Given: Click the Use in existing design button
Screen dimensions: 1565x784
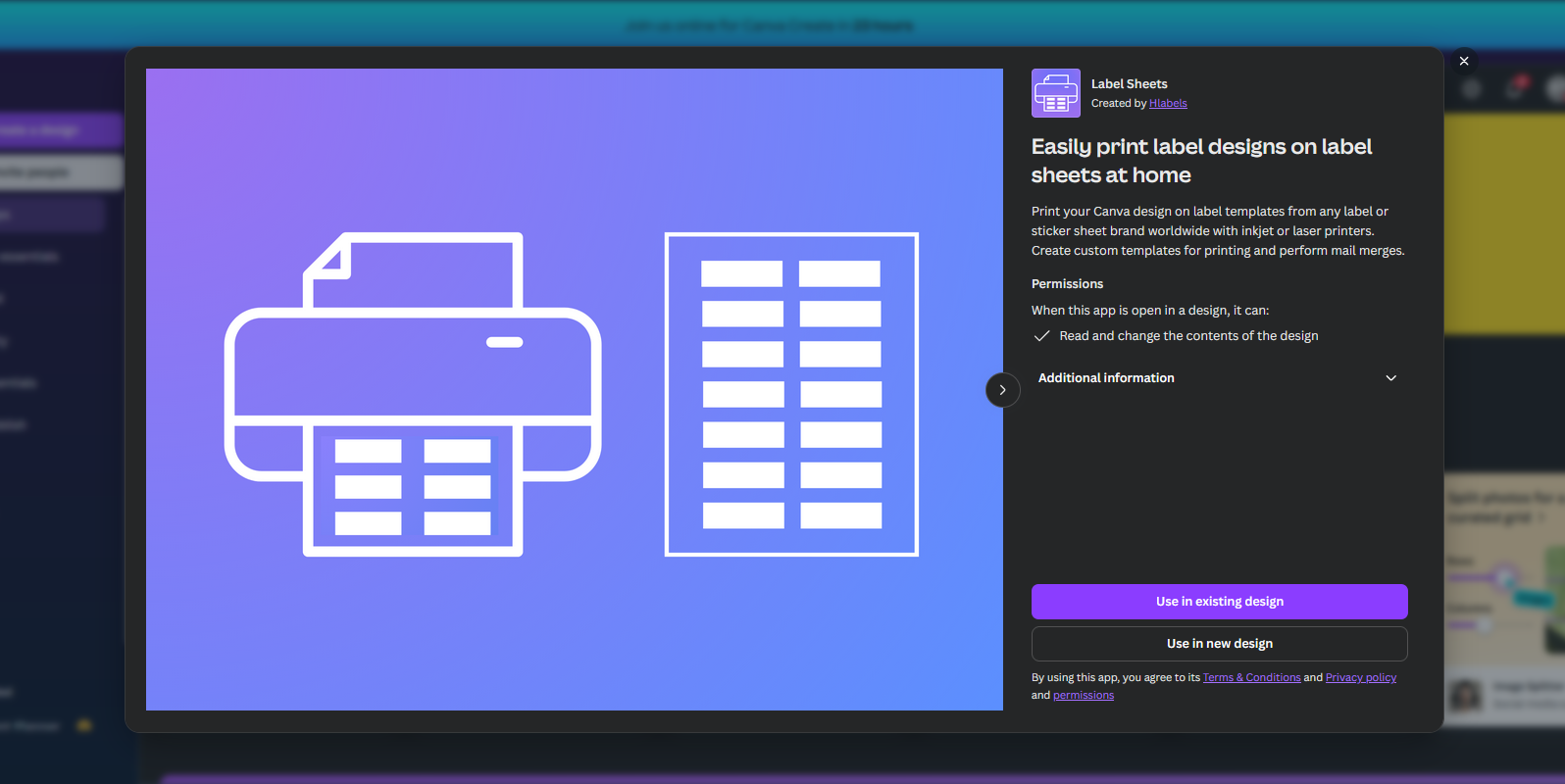Looking at the screenshot, I should coord(1219,602).
